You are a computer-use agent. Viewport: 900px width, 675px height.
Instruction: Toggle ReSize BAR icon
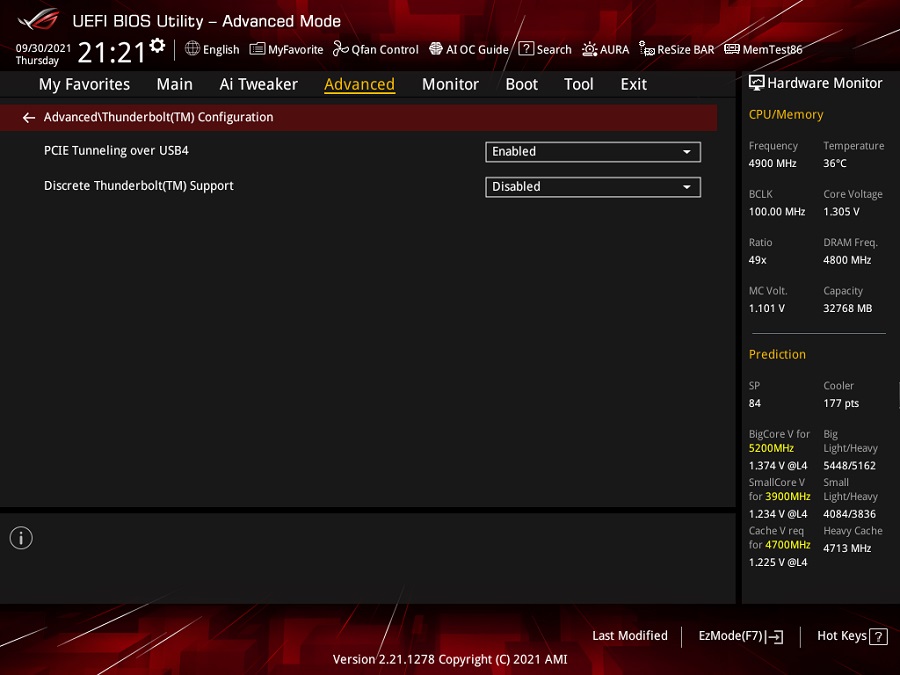click(647, 49)
